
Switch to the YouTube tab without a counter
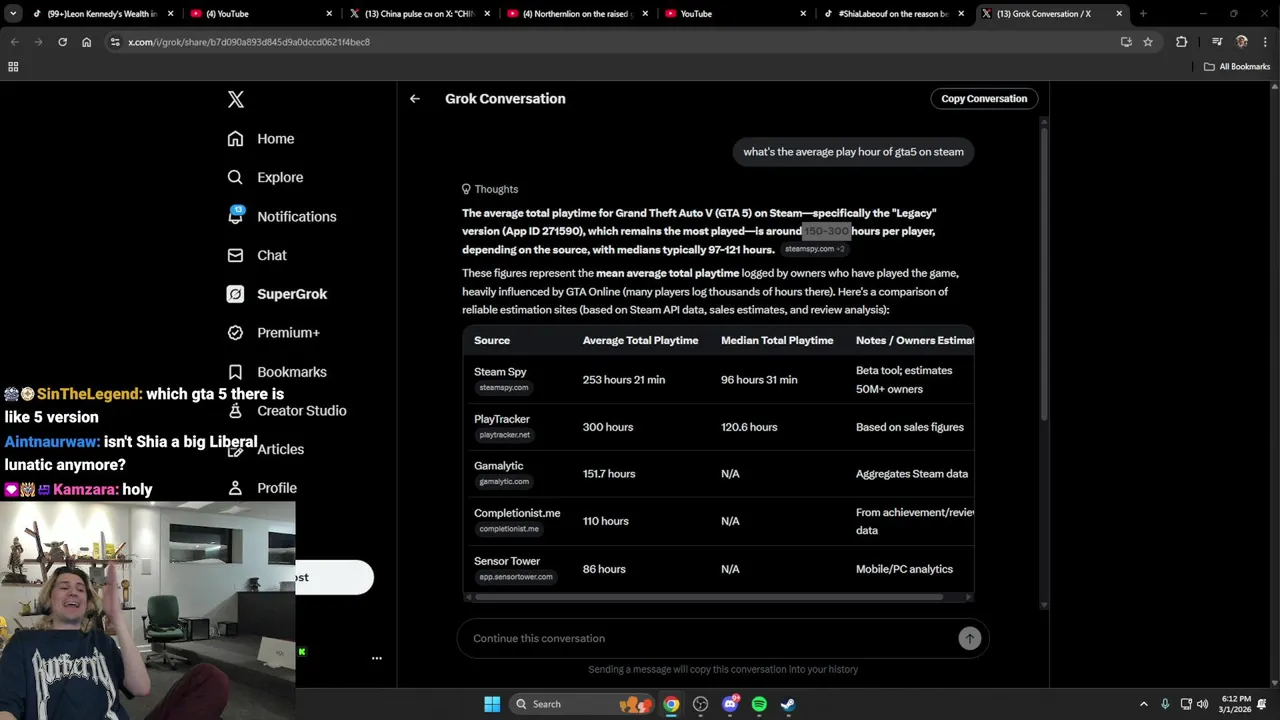(737, 14)
